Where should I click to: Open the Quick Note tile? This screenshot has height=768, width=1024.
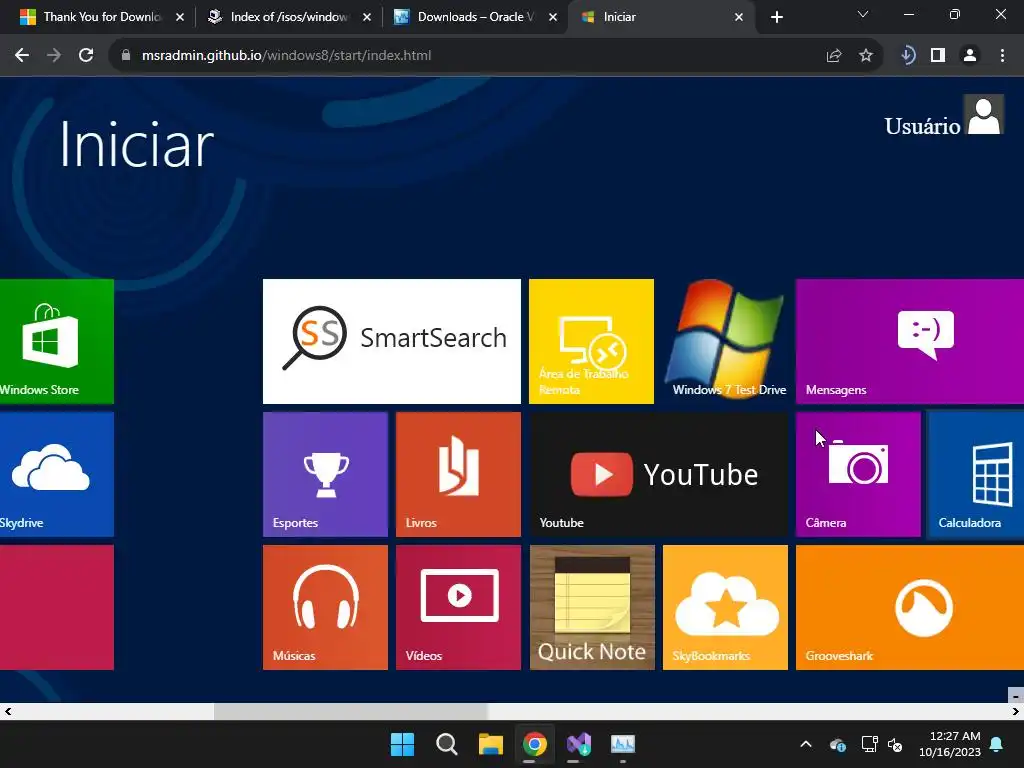point(592,607)
